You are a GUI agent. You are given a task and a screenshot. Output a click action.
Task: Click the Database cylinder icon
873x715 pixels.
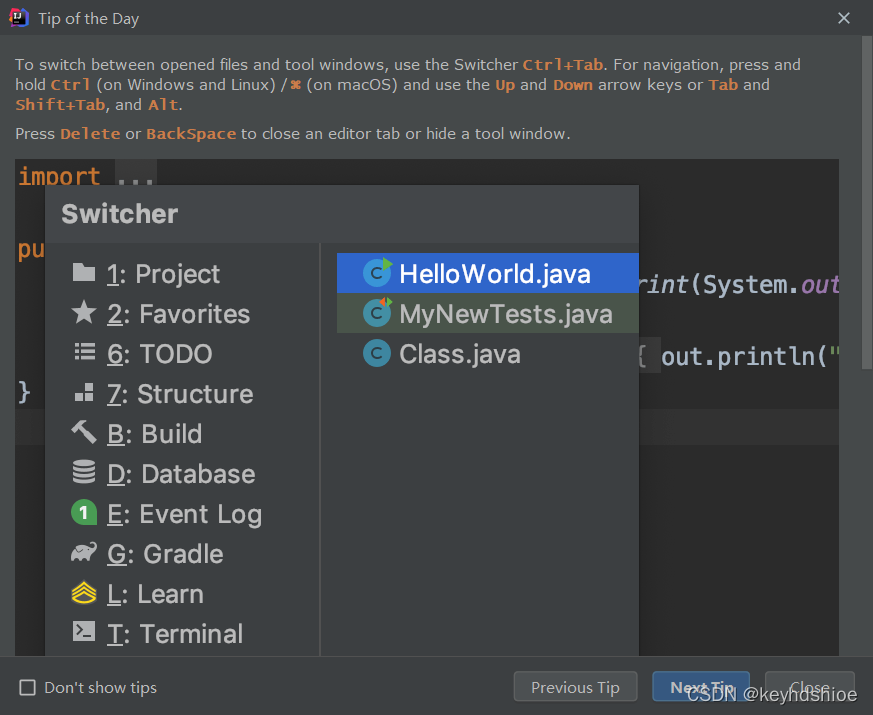coord(84,472)
